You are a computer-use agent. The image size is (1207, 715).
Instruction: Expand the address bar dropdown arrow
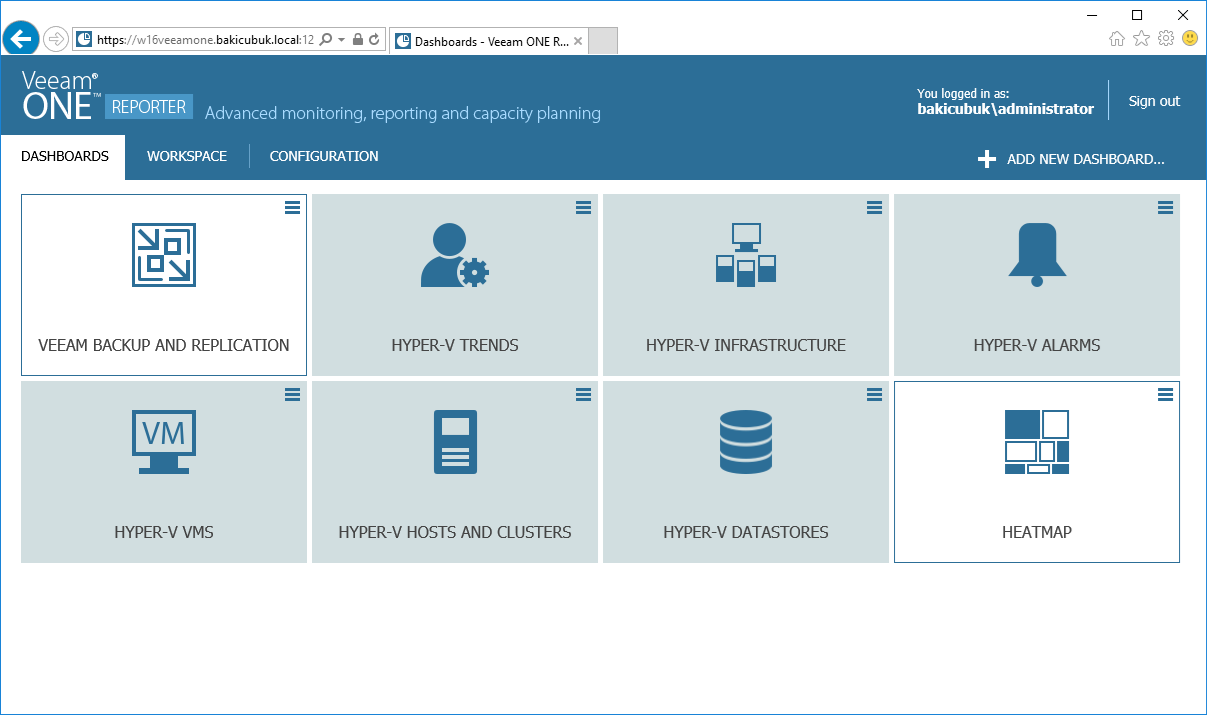point(342,40)
